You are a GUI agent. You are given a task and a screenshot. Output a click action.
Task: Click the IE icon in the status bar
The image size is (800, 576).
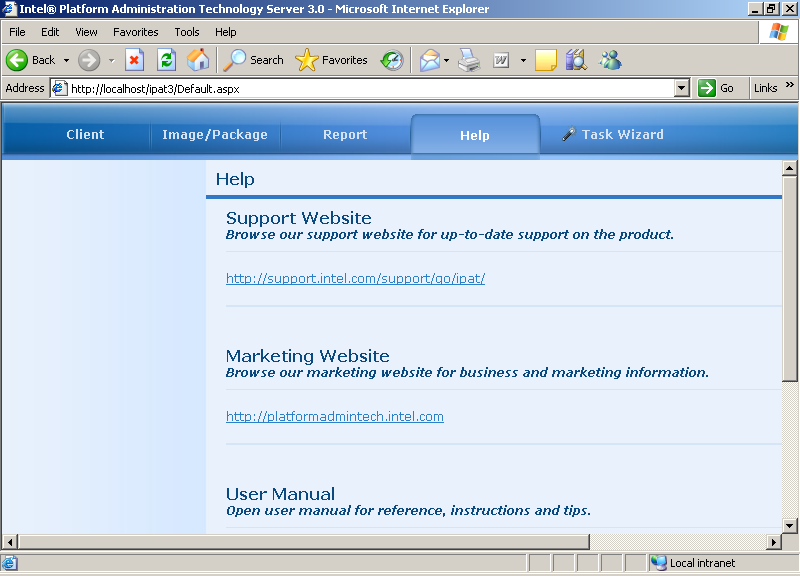pyautogui.click(x=10, y=563)
